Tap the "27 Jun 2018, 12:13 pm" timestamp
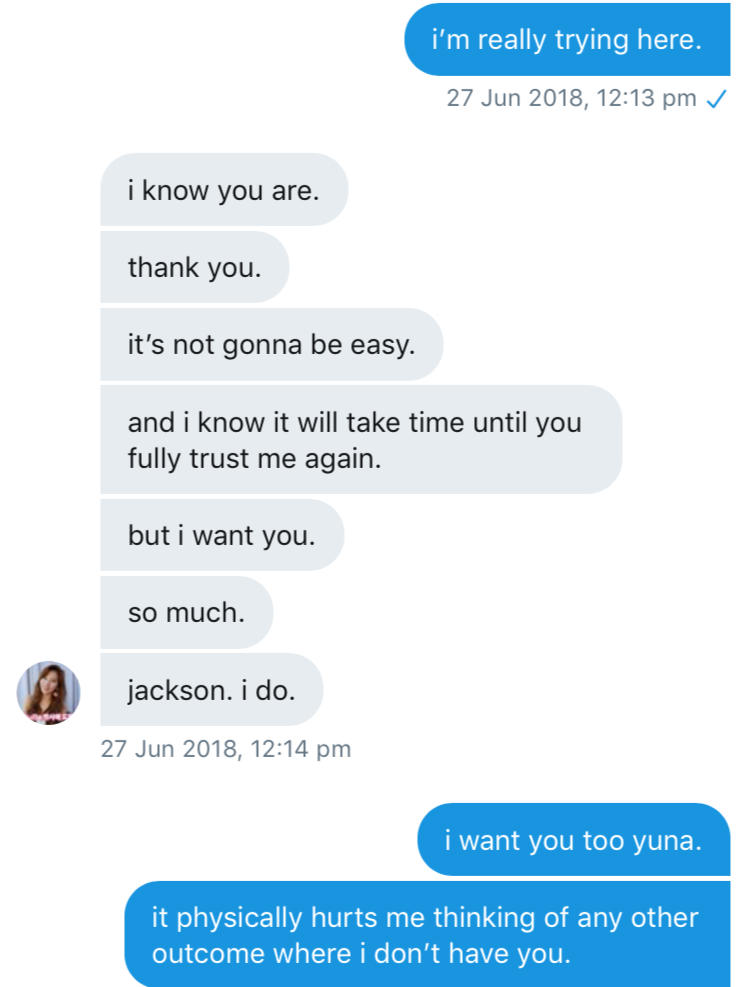The height and width of the screenshot is (987, 748). pyautogui.click(x=571, y=99)
